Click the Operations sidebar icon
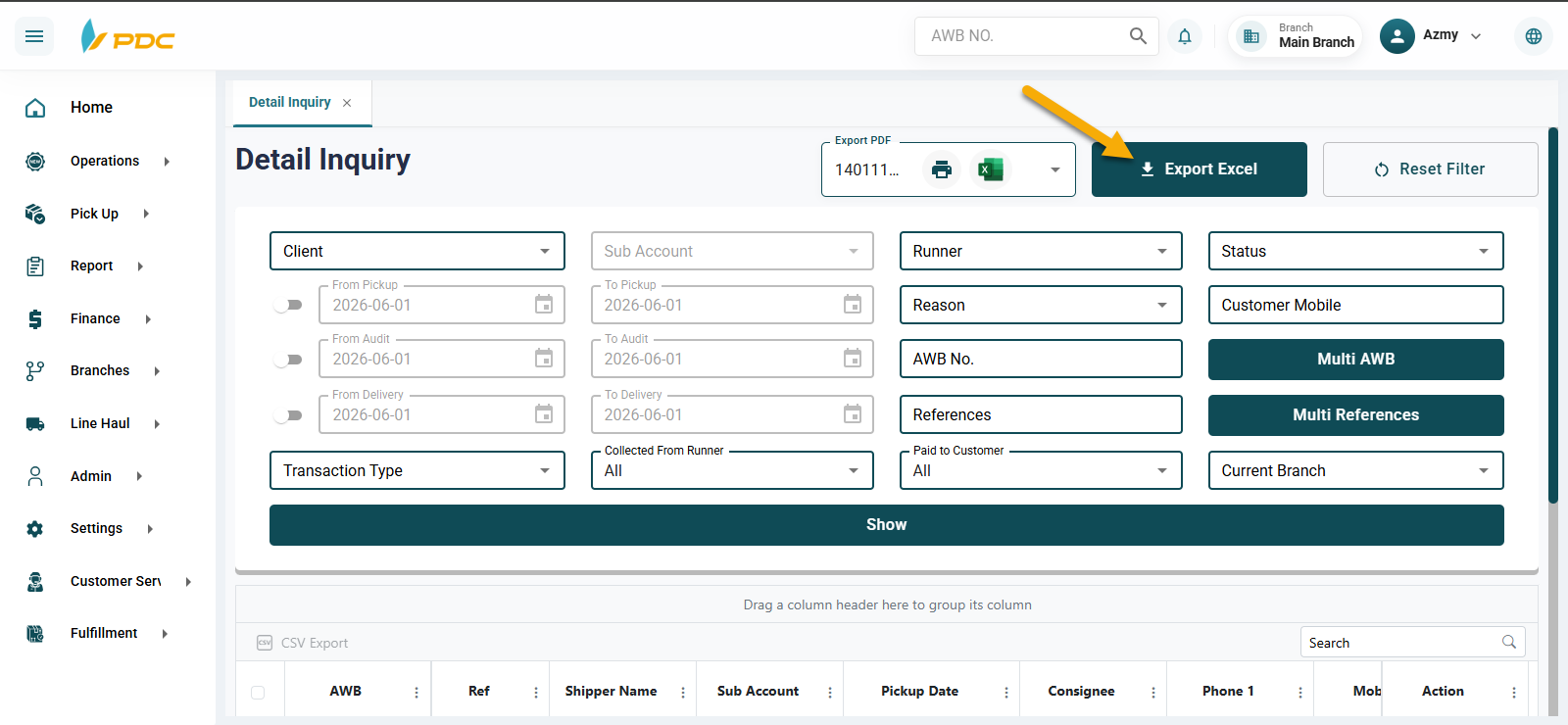The height and width of the screenshot is (725, 1568). pos(35,161)
